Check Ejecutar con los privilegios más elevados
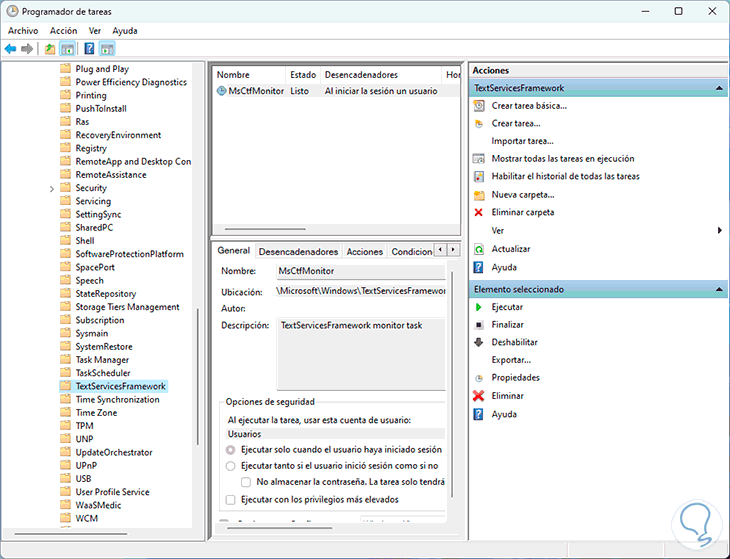730x559 pixels. pyautogui.click(x=230, y=500)
